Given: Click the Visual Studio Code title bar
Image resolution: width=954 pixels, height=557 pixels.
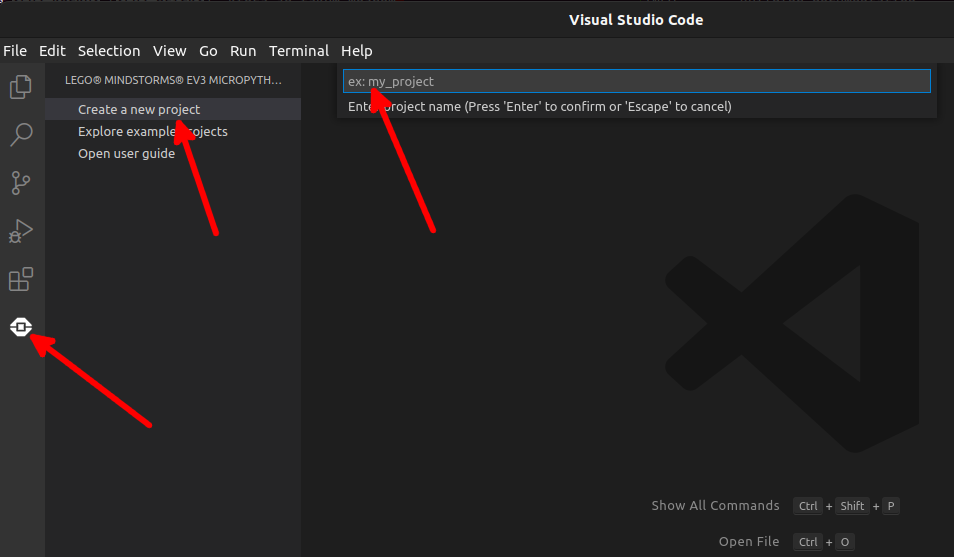Looking at the screenshot, I should click(x=636, y=20).
